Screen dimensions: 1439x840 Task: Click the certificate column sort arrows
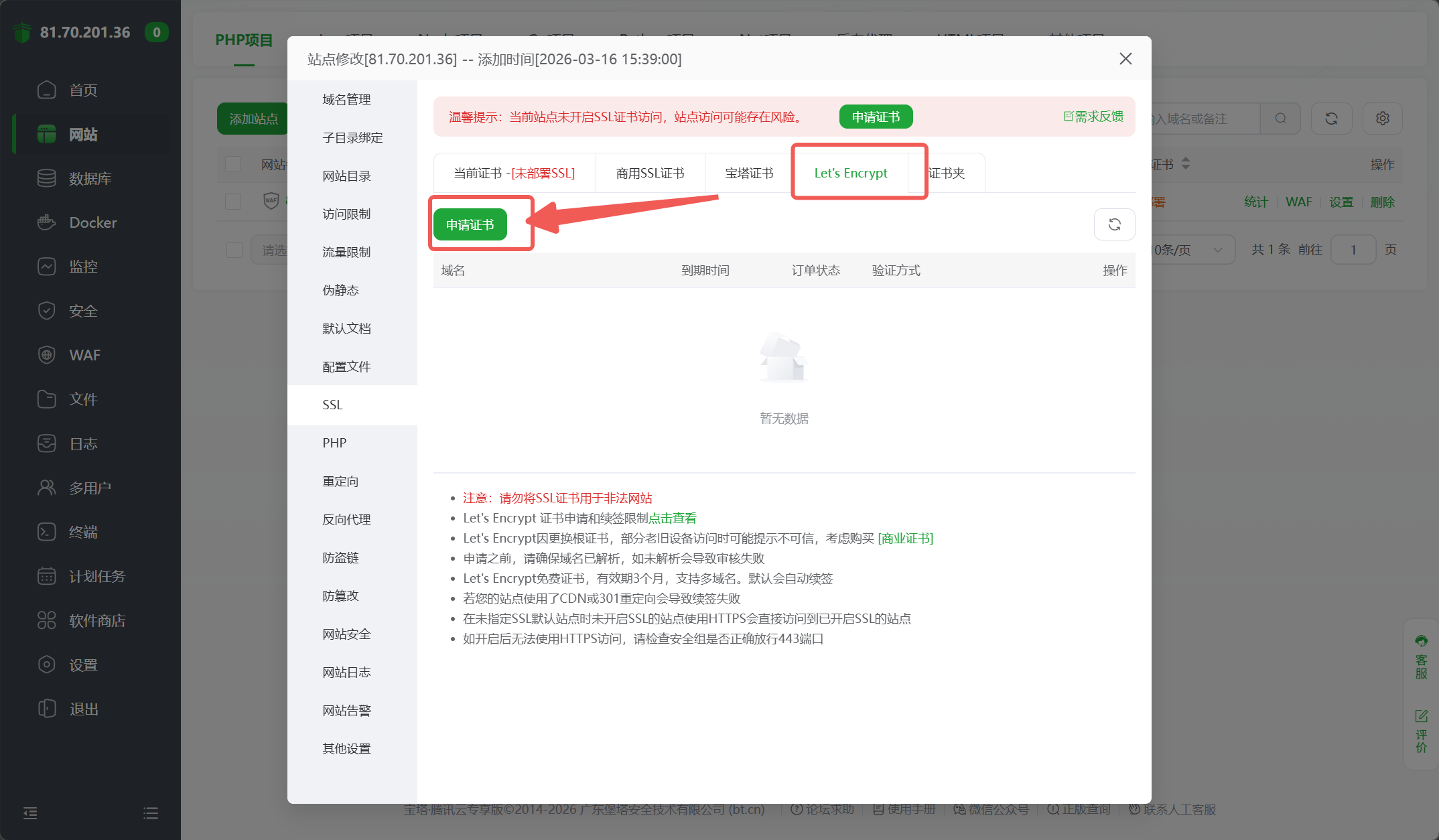[x=1186, y=164]
